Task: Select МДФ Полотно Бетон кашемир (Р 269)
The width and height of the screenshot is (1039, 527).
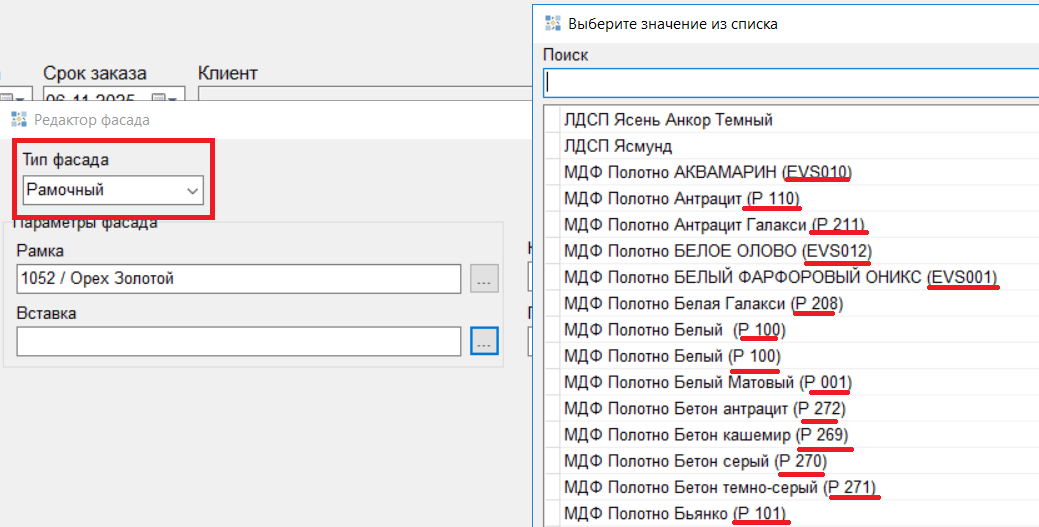Action: [x=706, y=435]
